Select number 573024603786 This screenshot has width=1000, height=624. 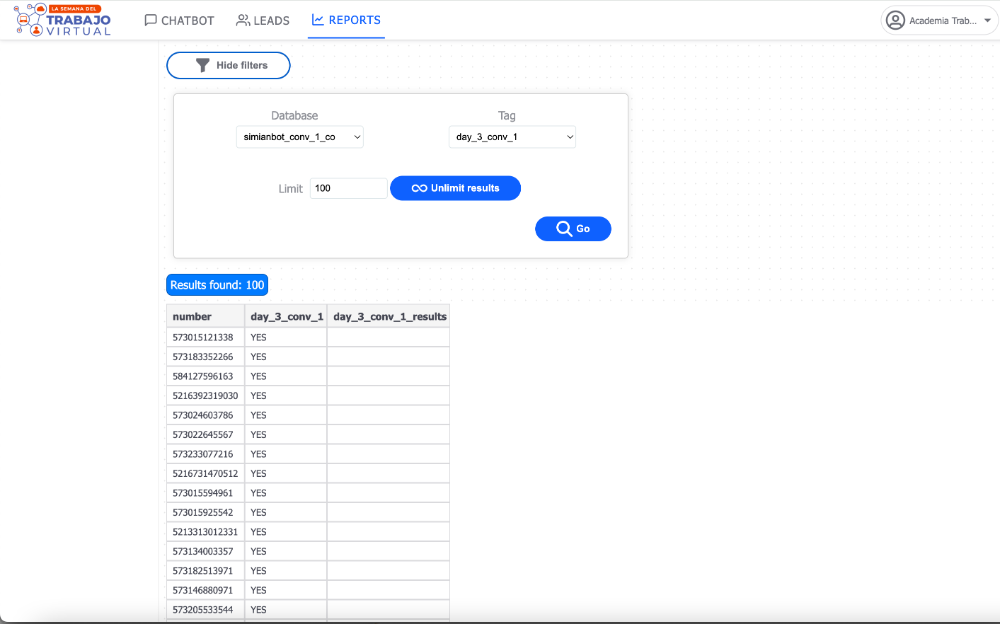(x=203, y=415)
